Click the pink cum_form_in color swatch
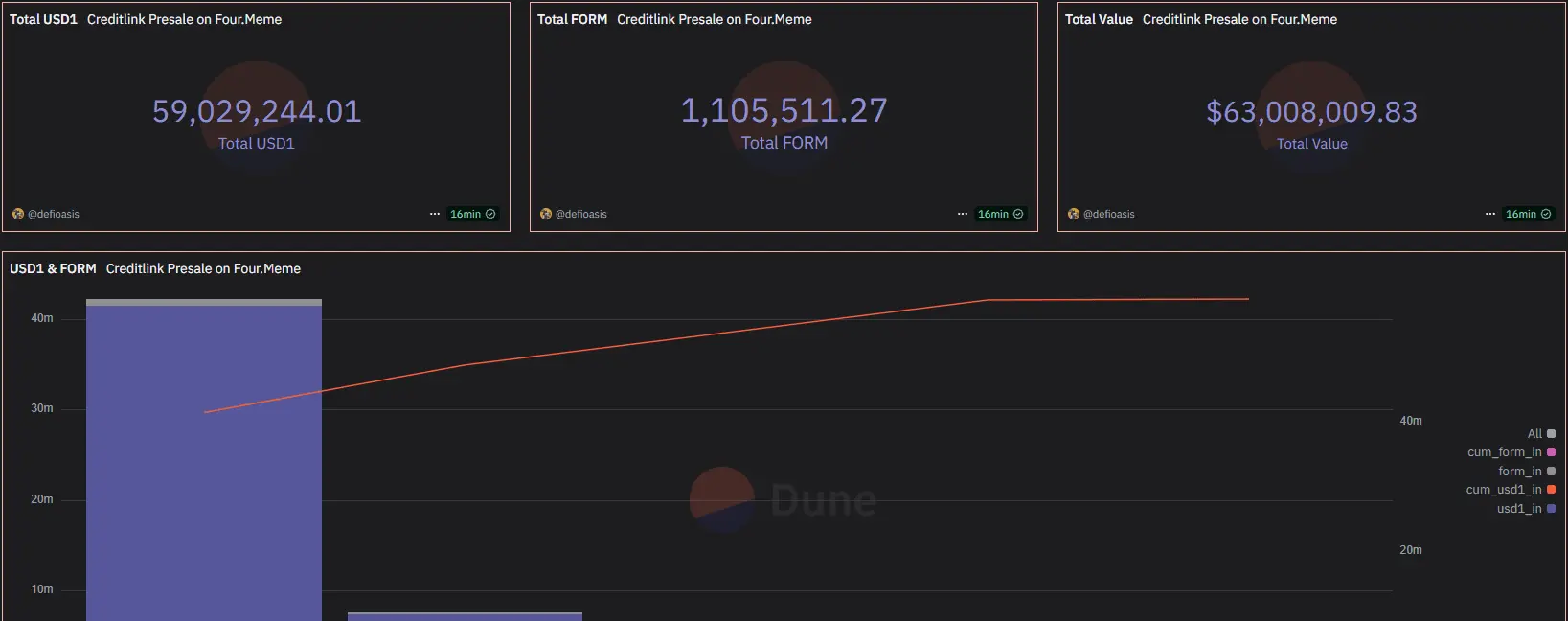 click(1551, 452)
